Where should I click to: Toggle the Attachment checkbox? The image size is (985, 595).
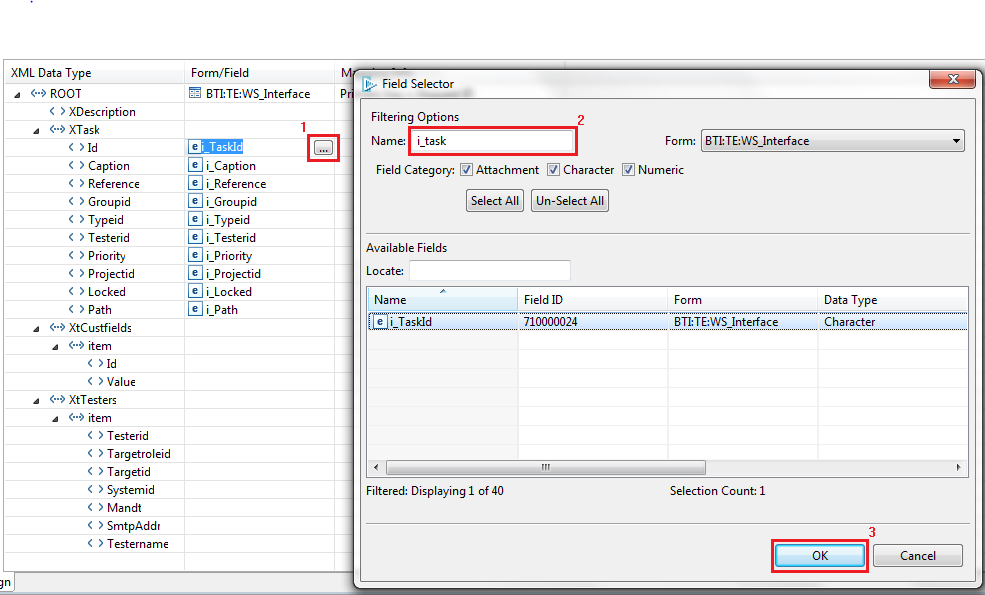[x=466, y=170]
